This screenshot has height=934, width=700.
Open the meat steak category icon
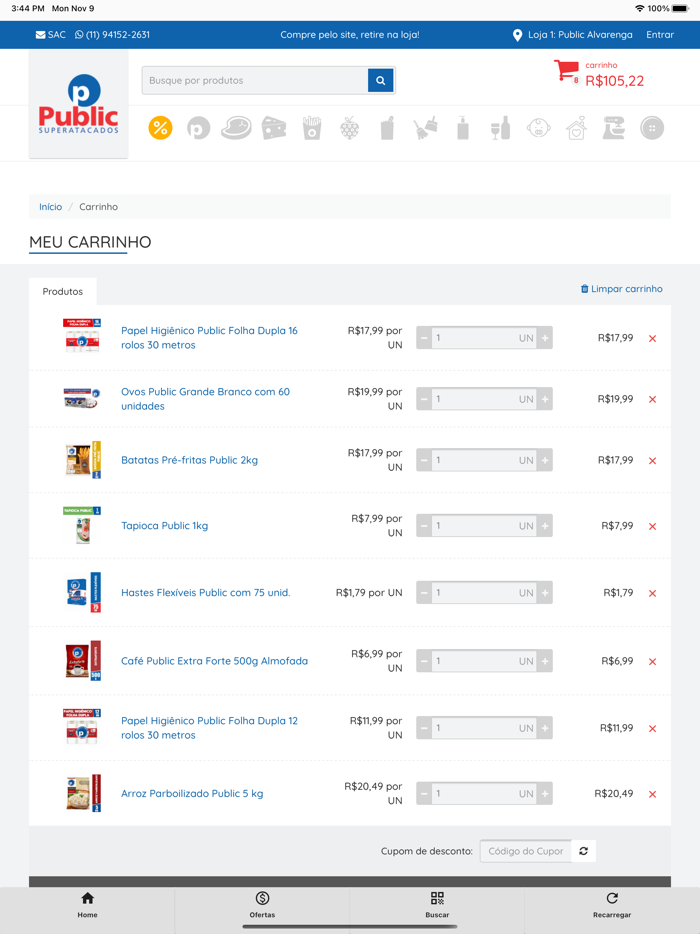click(x=236, y=128)
